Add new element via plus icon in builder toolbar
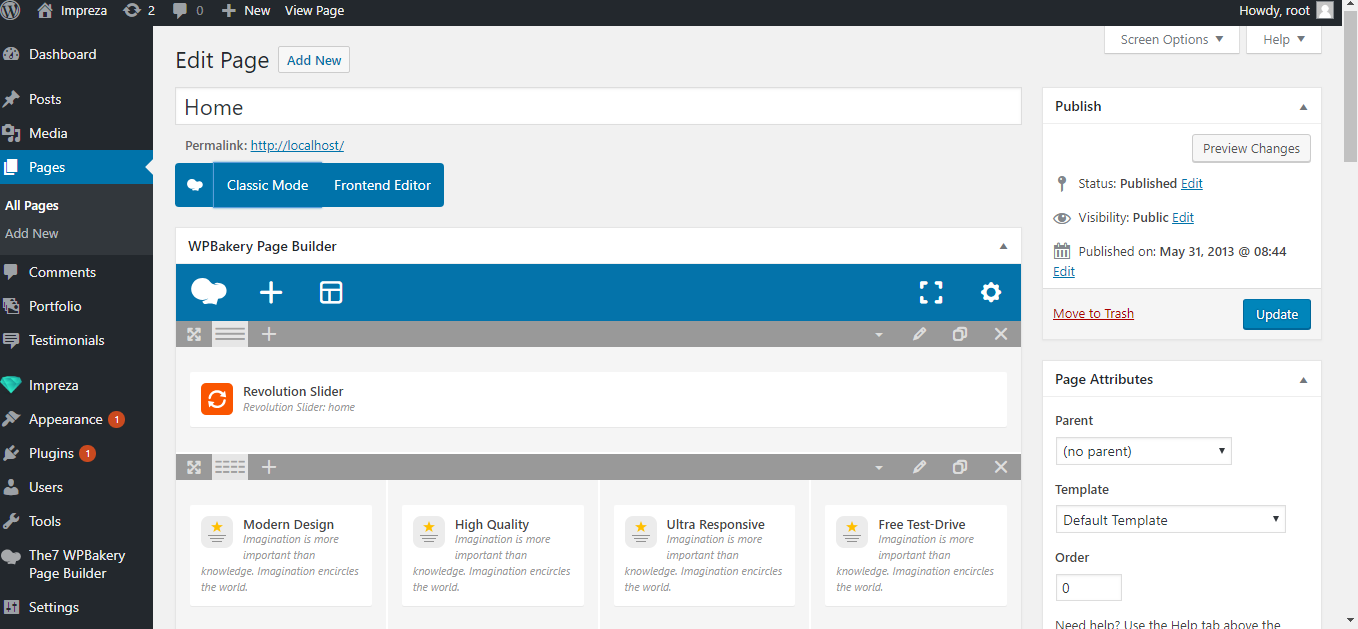The image size is (1358, 629). coord(271,292)
